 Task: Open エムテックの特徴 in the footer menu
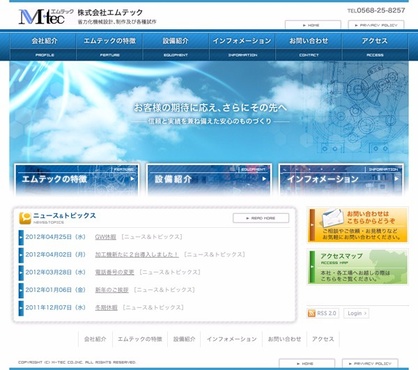pos(140,339)
